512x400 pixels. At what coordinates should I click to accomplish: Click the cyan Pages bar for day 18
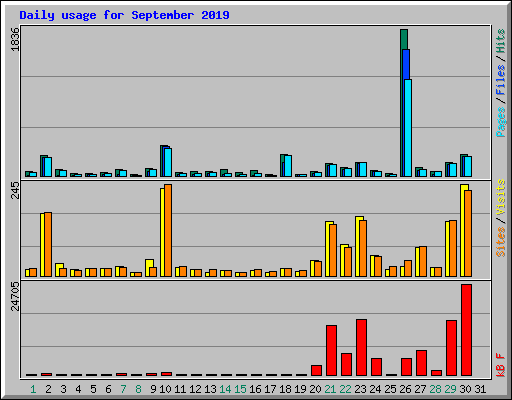(x=288, y=166)
